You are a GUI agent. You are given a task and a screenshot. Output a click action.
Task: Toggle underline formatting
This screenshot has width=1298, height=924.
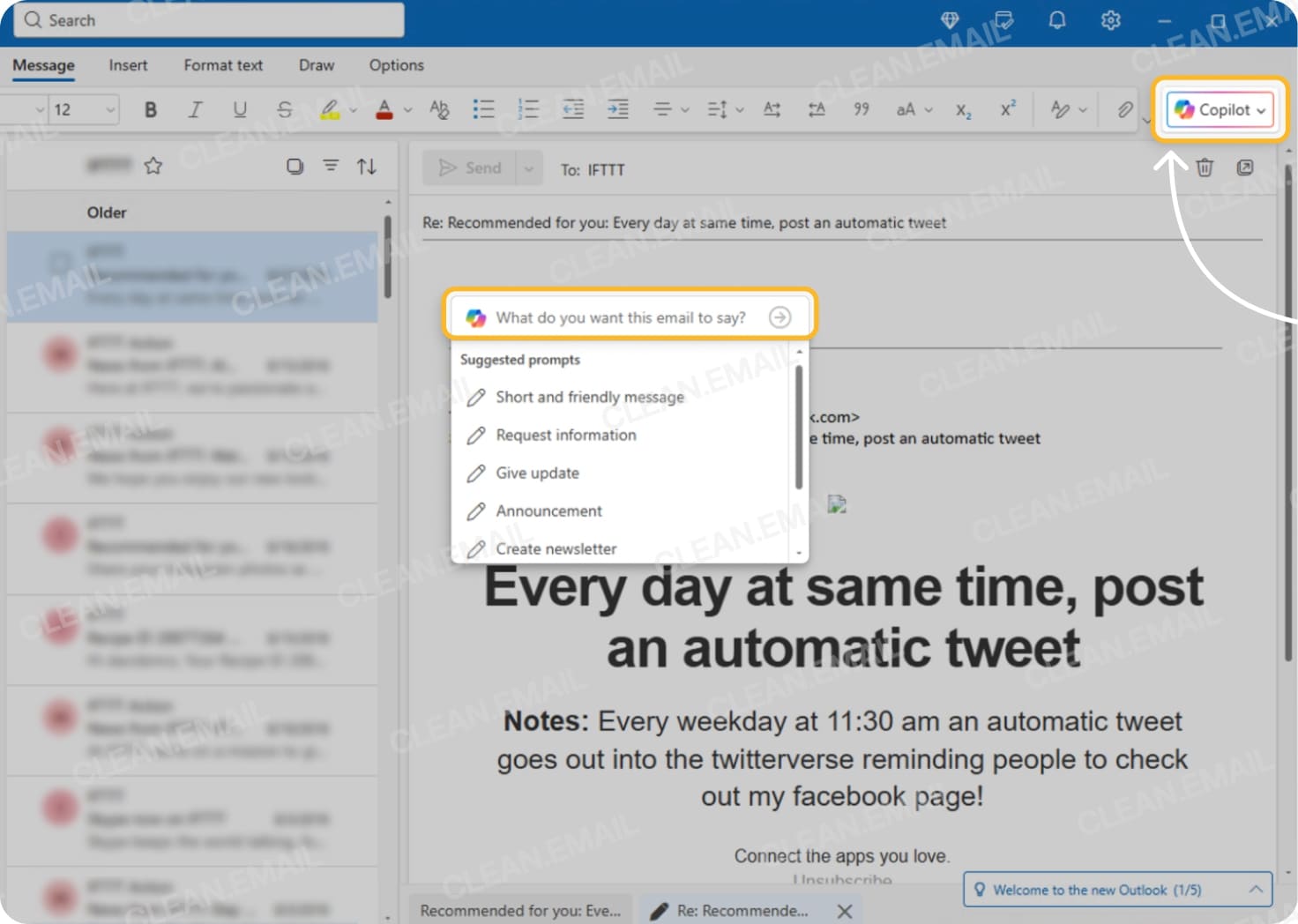[x=239, y=109]
